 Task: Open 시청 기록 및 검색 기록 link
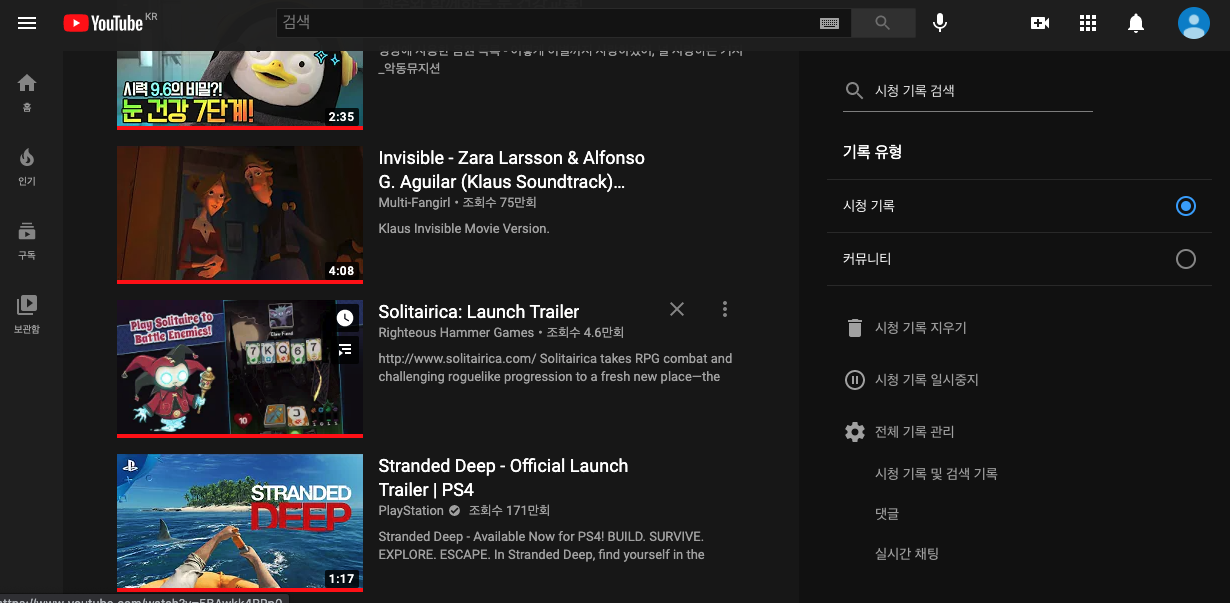click(x=936, y=474)
